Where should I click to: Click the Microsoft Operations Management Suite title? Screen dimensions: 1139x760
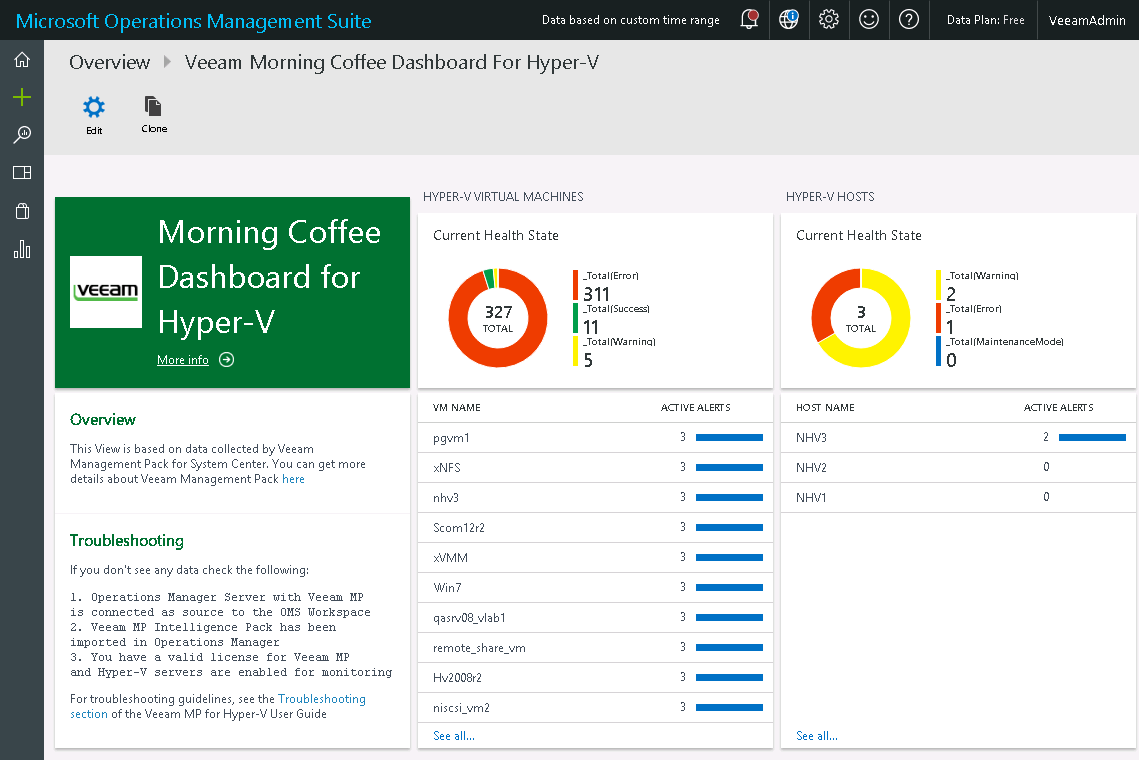click(193, 21)
